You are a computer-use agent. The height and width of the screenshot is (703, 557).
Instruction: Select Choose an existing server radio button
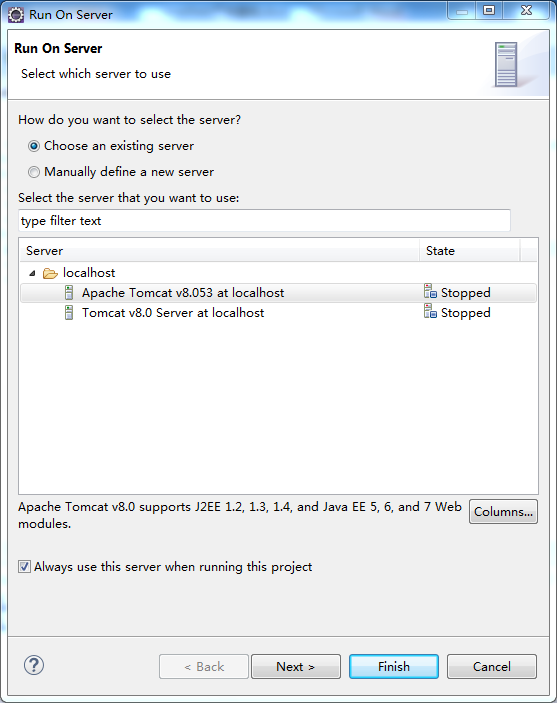(x=34, y=146)
